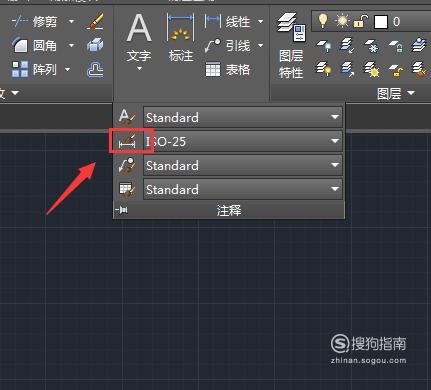Toggle the layer lock padlock icon

coord(361,21)
